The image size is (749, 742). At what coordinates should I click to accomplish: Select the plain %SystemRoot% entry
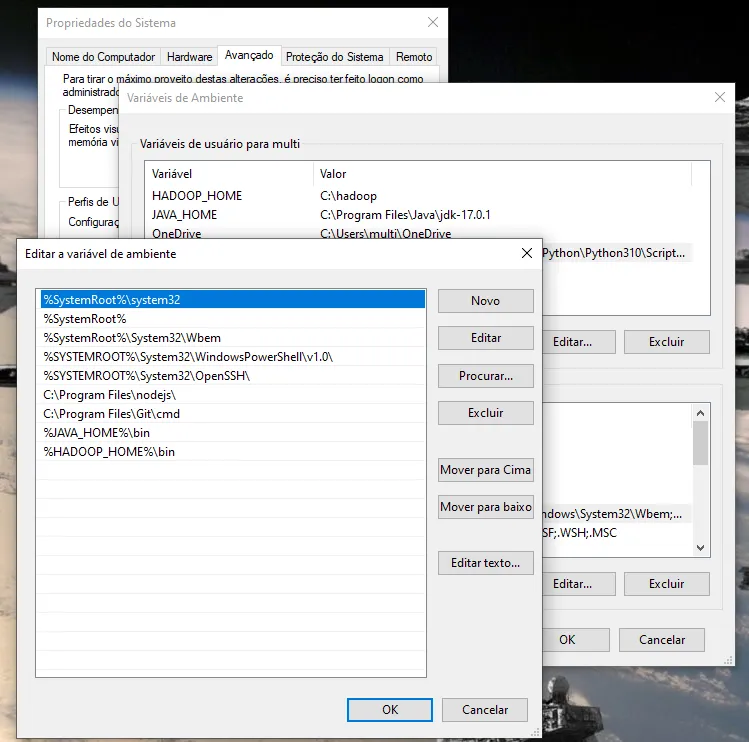pos(233,319)
